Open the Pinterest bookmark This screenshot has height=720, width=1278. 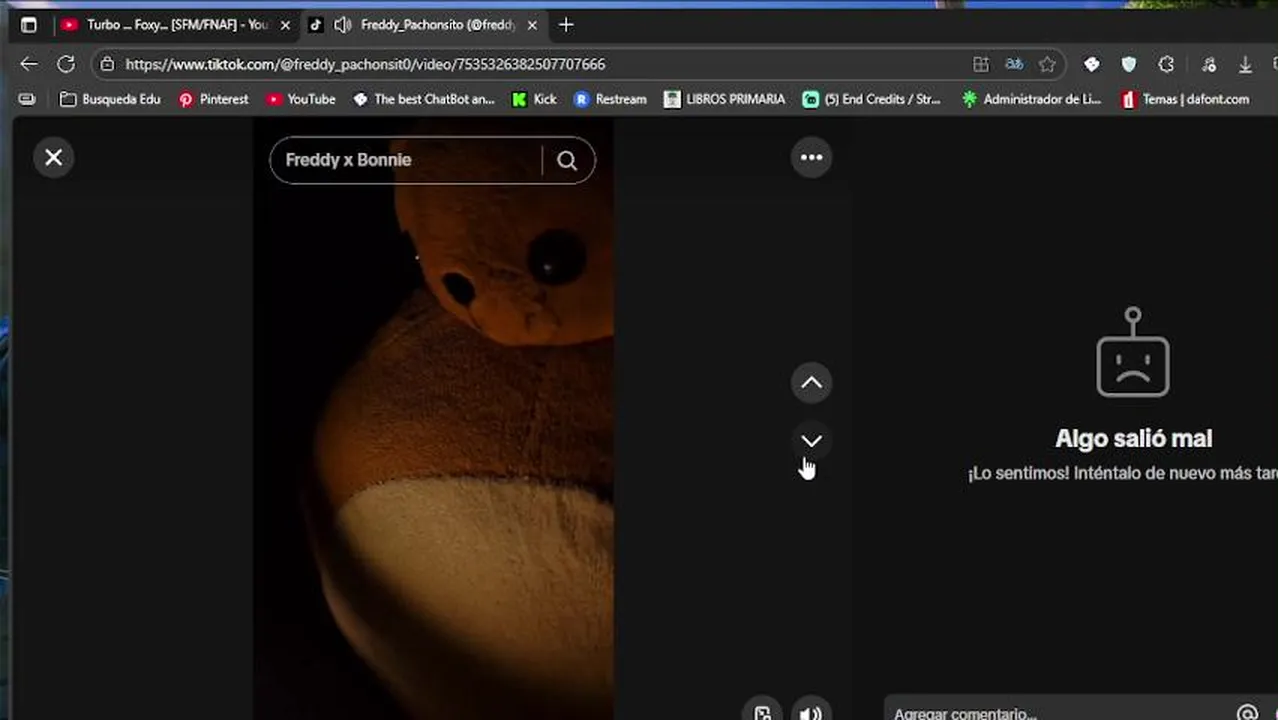(213, 99)
